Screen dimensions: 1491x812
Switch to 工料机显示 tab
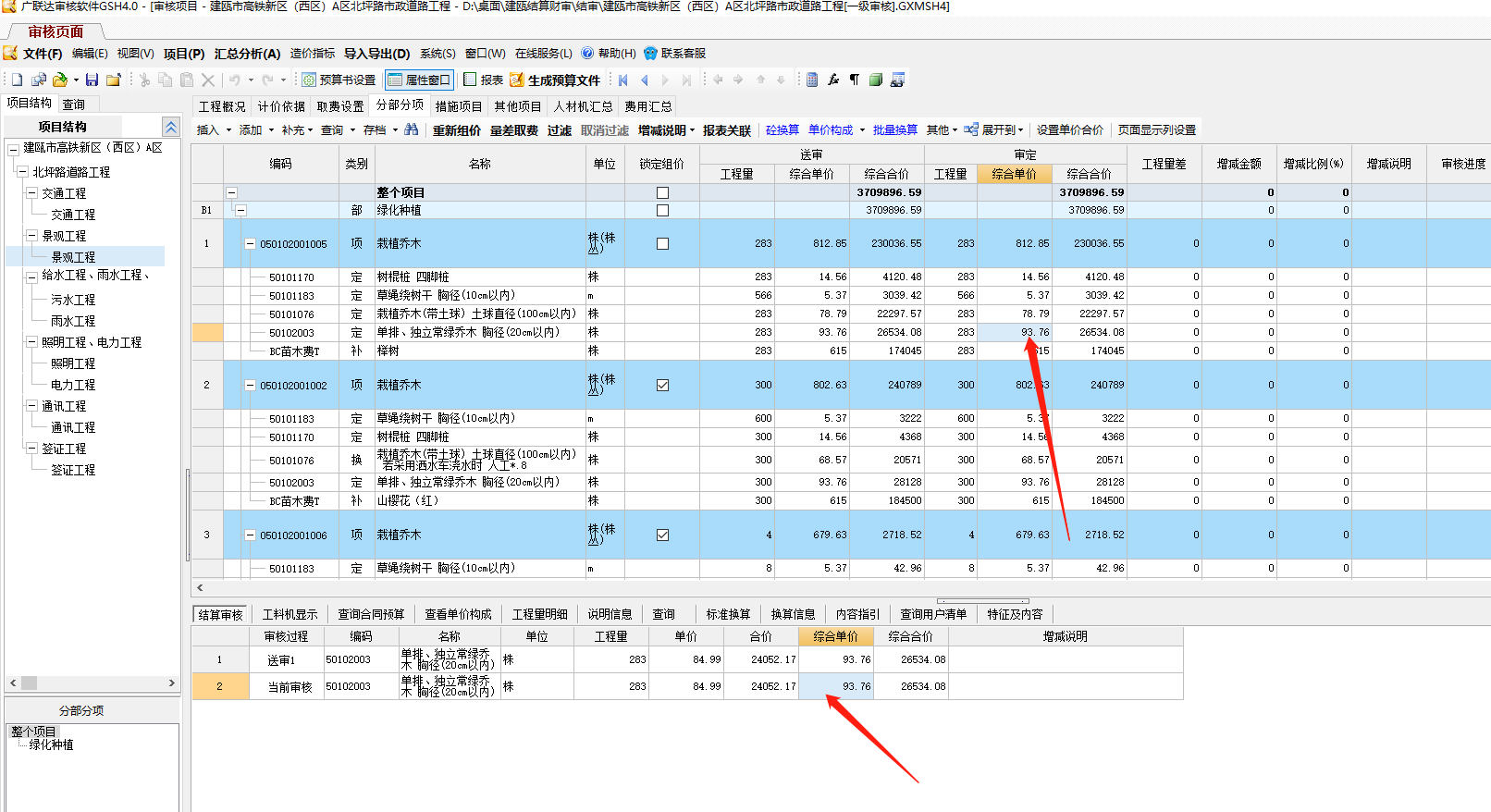click(x=290, y=614)
